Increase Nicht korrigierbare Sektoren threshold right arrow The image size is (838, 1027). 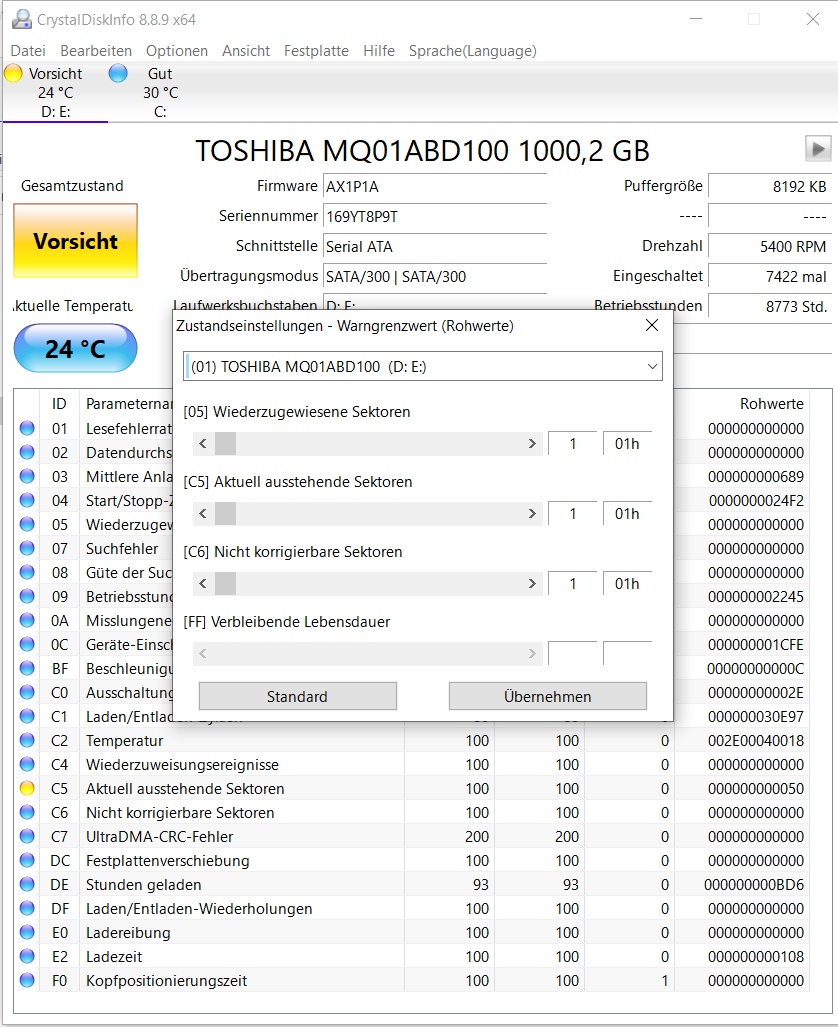[532, 584]
